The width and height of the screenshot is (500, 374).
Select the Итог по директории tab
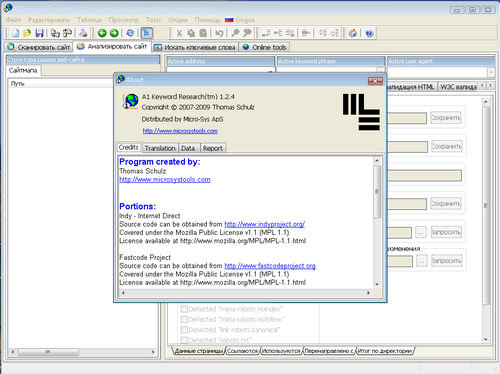tap(385, 351)
